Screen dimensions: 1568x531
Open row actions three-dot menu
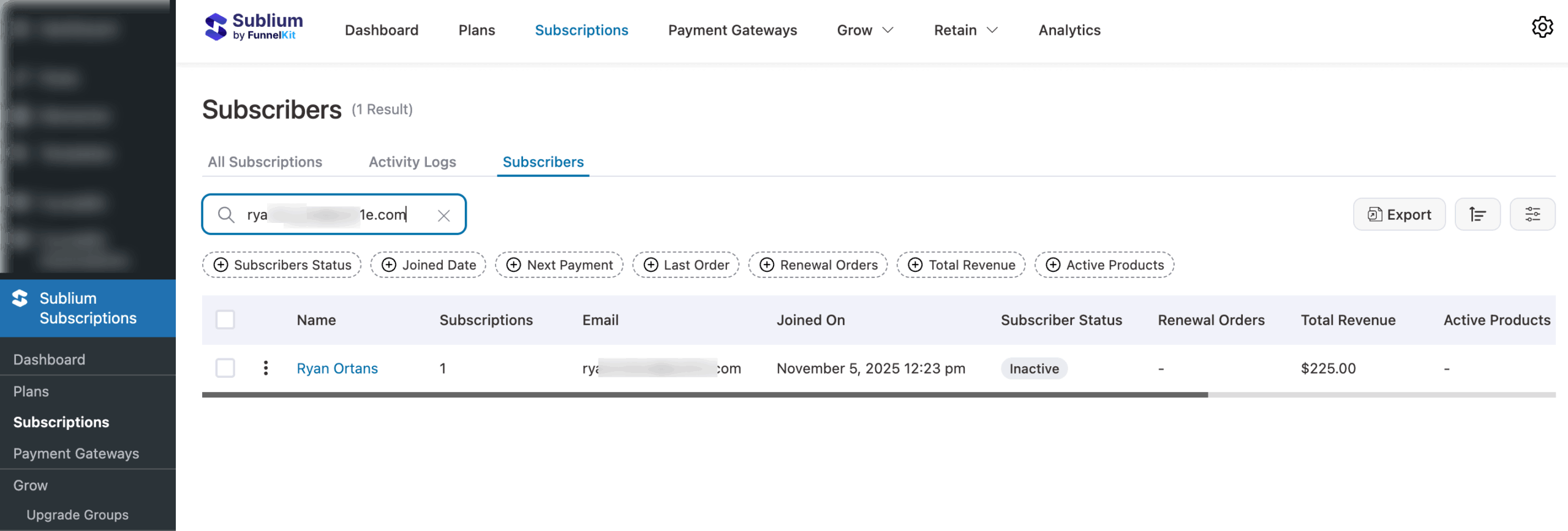coord(265,368)
